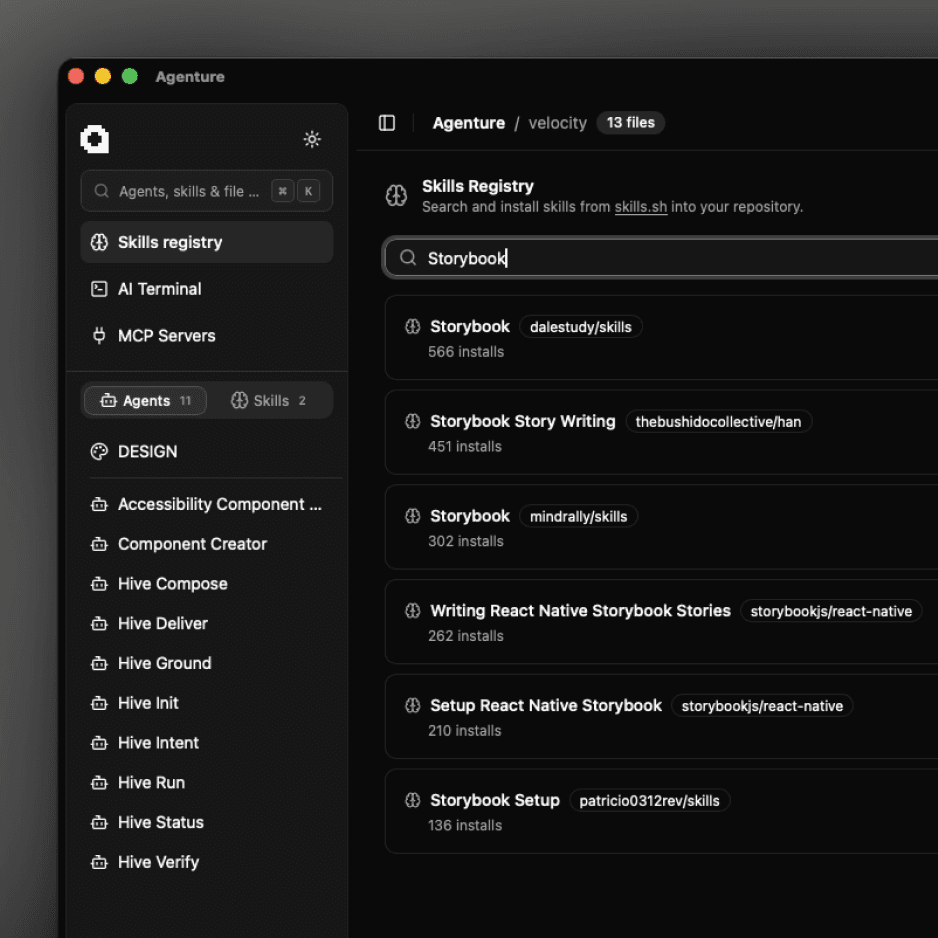
Task: Open the Storybook Setup skill card
Action: (x=662, y=811)
